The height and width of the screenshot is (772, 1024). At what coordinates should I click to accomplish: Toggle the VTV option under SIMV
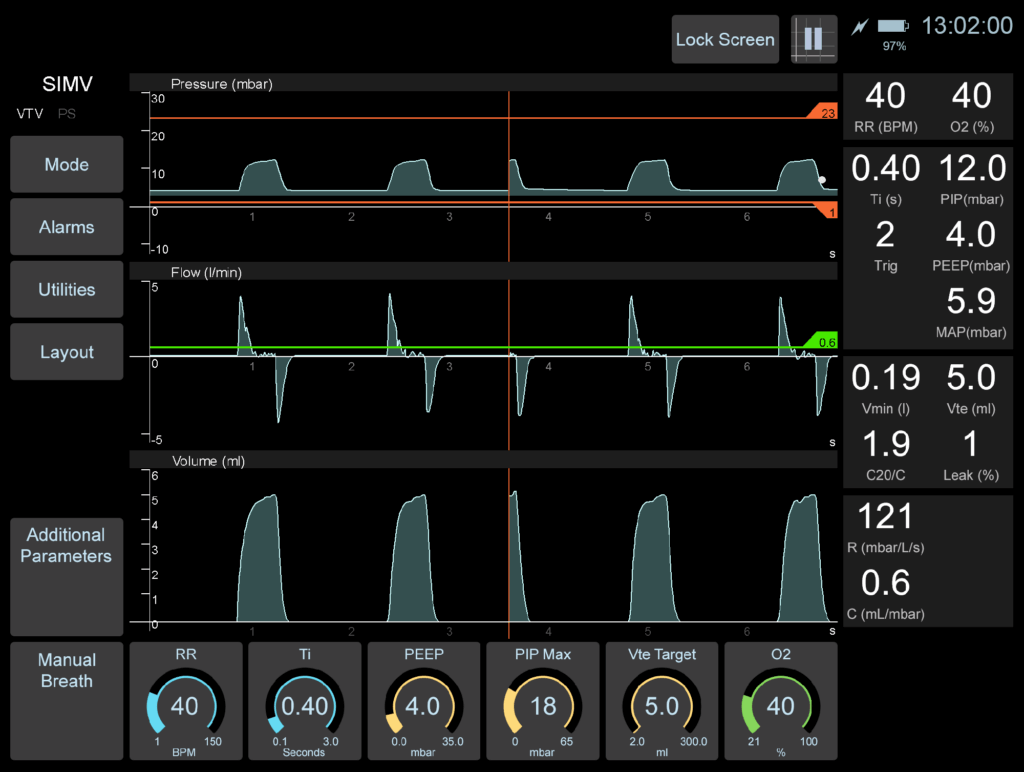[30, 114]
